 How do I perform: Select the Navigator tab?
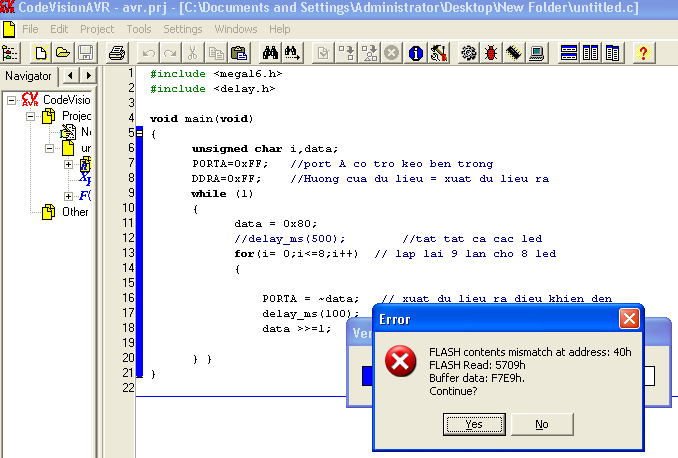(x=28, y=76)
